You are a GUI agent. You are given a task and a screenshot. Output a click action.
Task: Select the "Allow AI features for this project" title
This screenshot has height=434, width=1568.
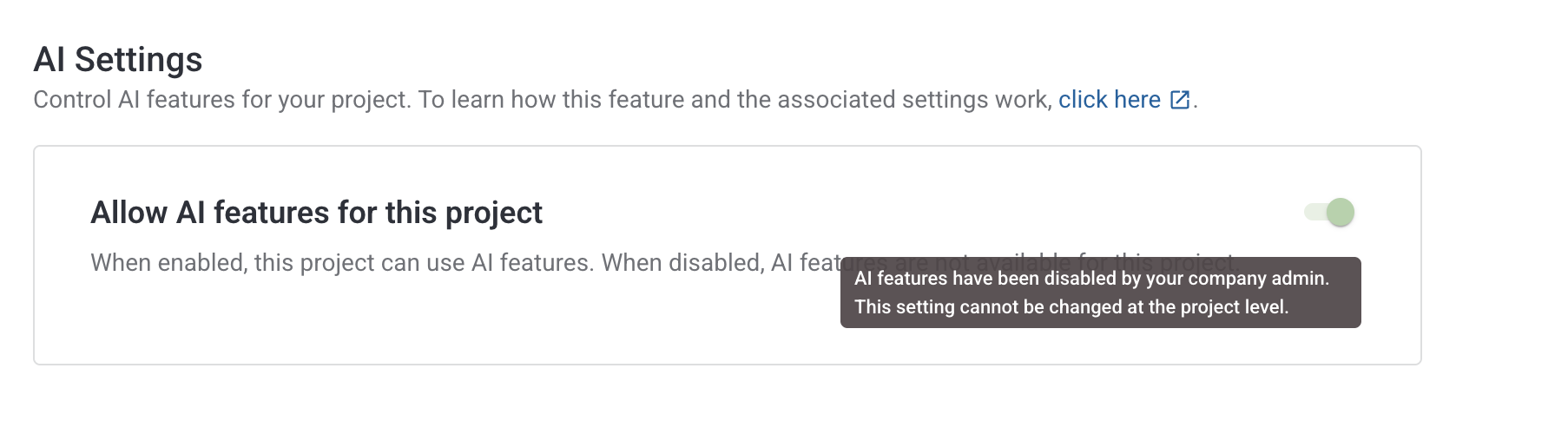point(316,213)
